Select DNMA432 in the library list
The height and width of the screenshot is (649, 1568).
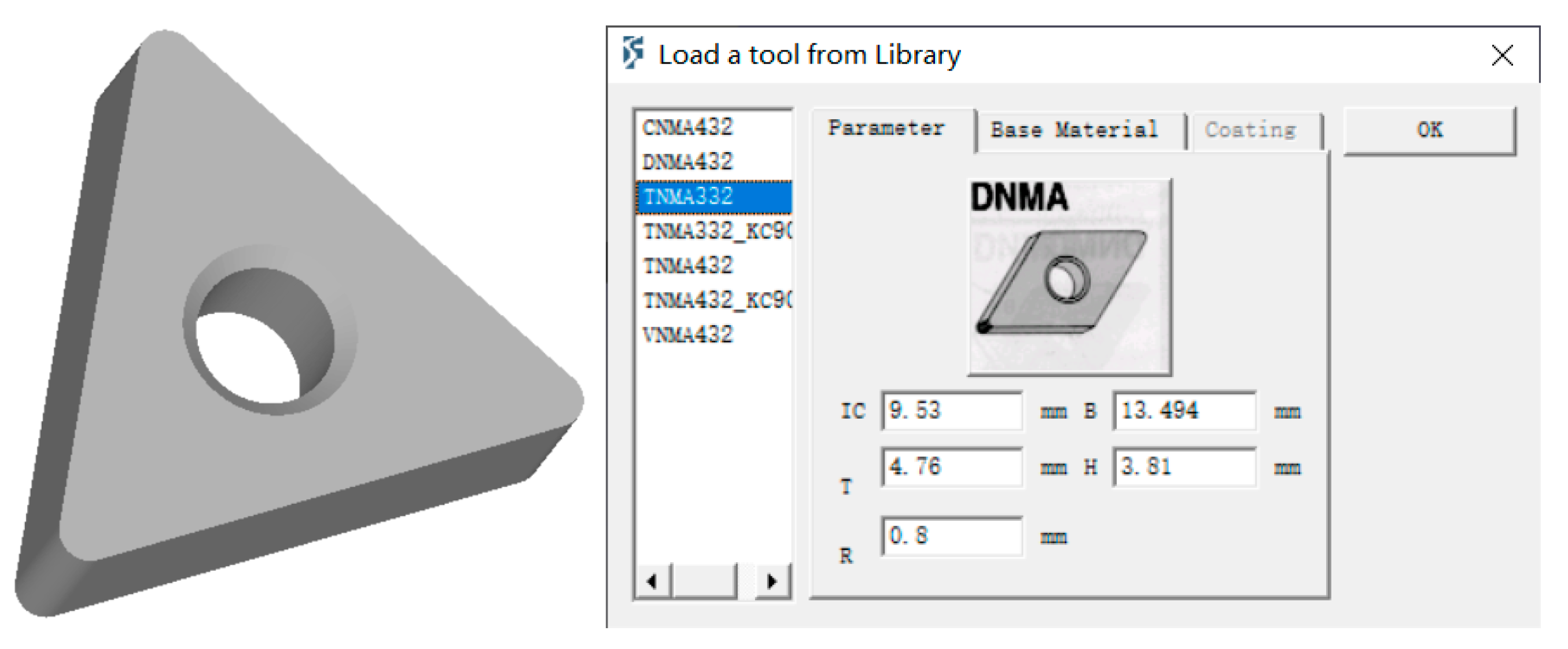(x=688, y=162)
